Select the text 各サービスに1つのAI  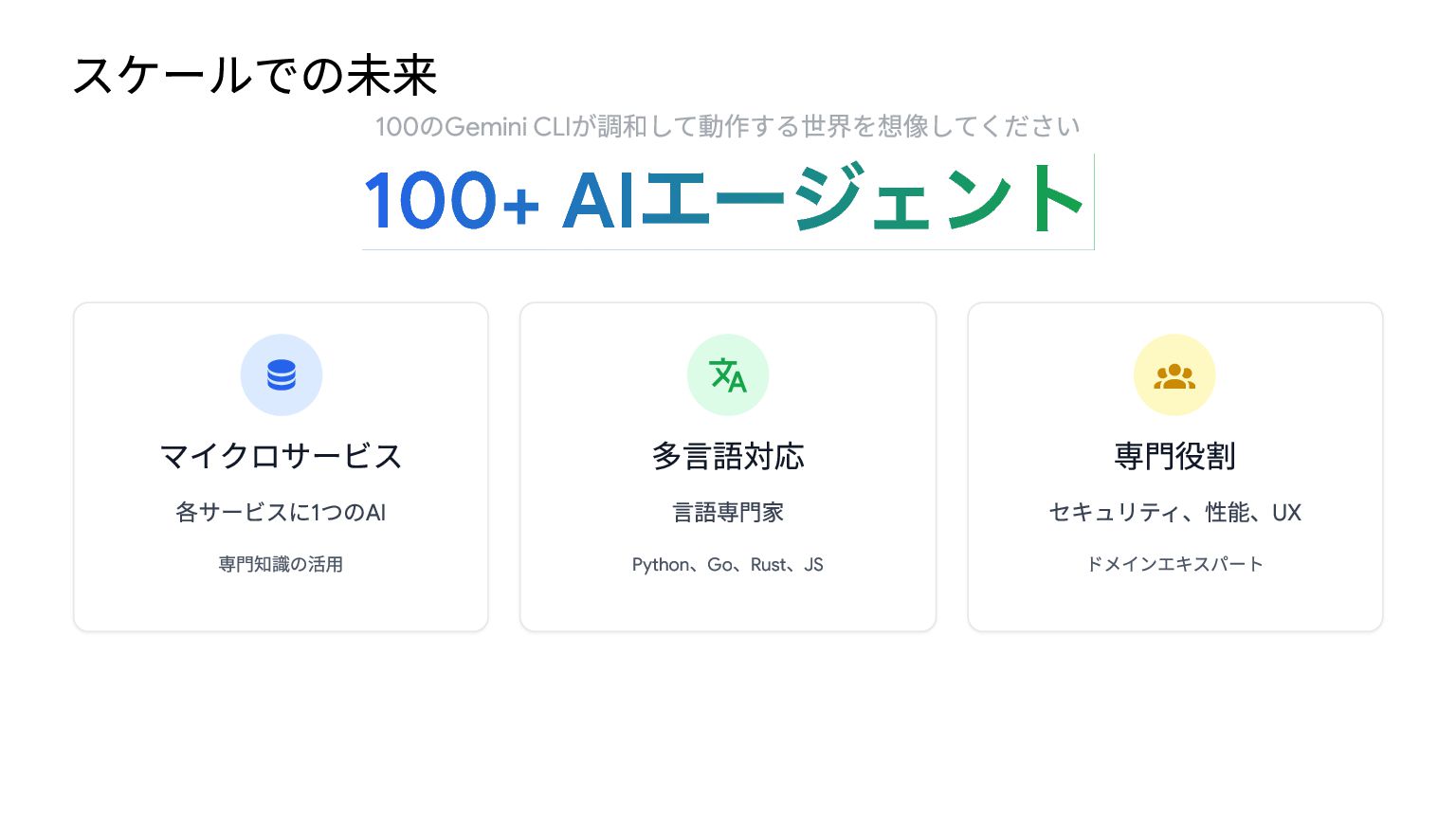click(x=282, y=513)
